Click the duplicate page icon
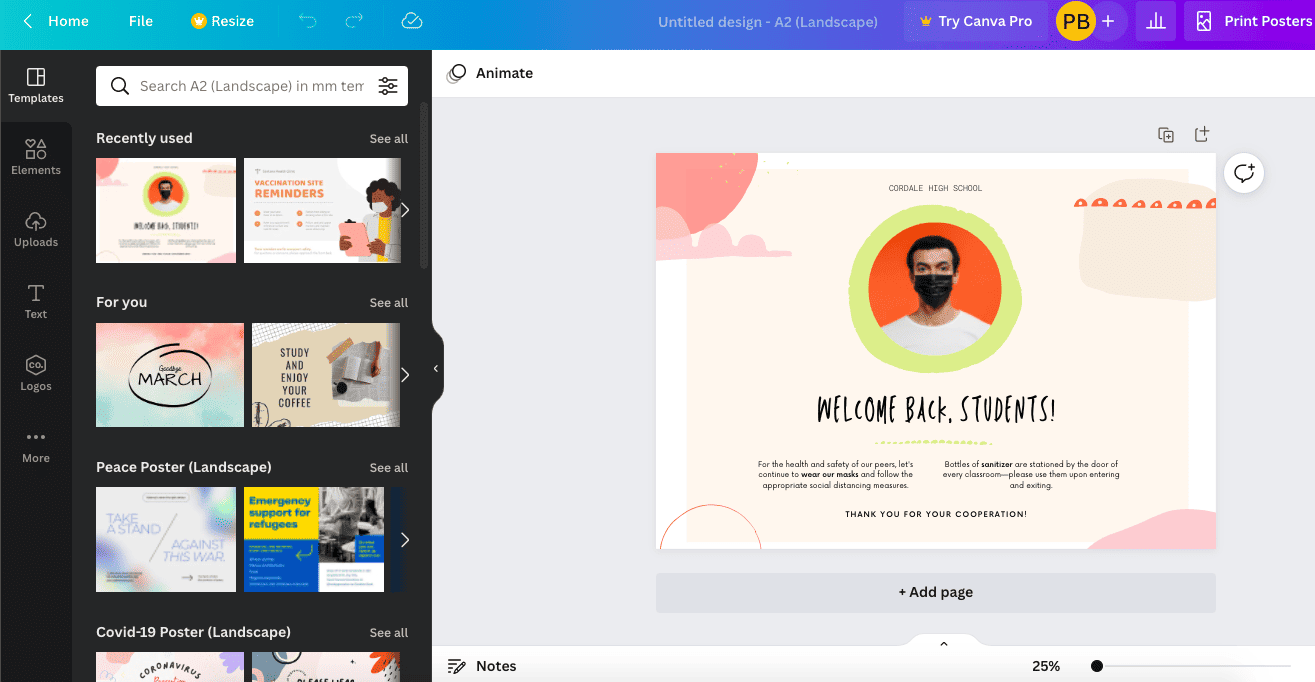The width and height of the screenshot is (1315, 682). (x=1166, y=134)
